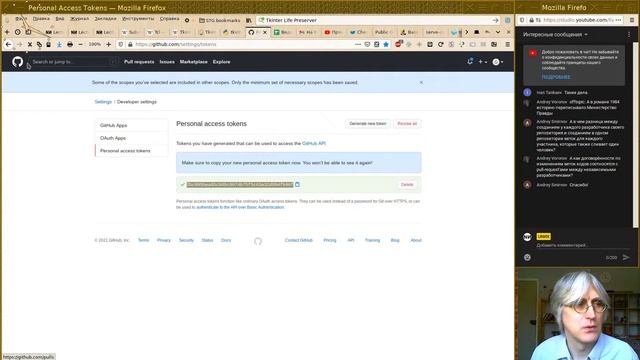Follow the ПОДРОБНЕЕ link in chat
Screen dimensions: 640x360
pyautogui.click(x=556, y=77)
